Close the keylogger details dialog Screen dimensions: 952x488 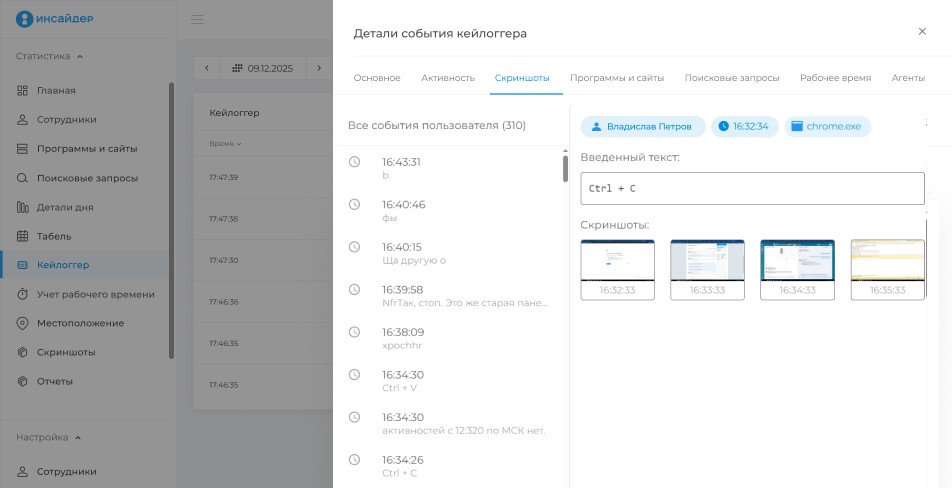[922, 32]
